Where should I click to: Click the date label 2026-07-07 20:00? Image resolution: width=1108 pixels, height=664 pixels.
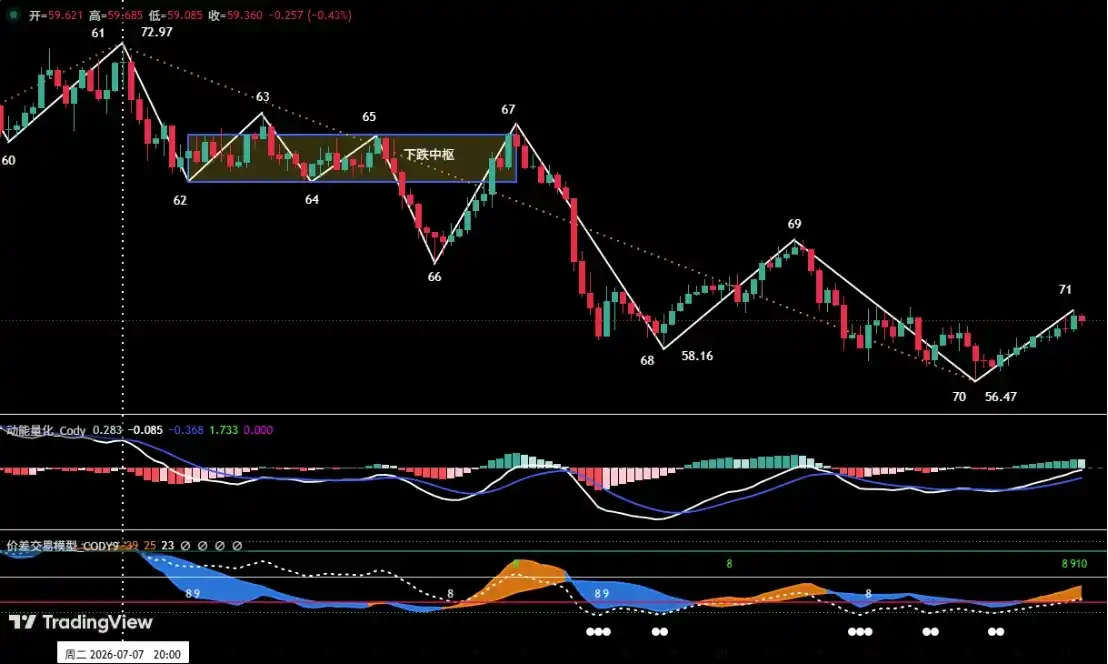pyautogui.click(x=123, y=654)
